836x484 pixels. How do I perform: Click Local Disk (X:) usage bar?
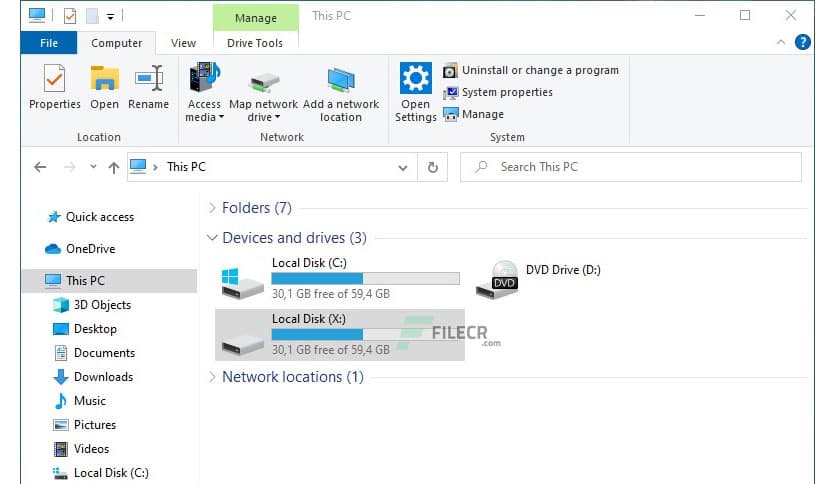[x=365, y=334]
